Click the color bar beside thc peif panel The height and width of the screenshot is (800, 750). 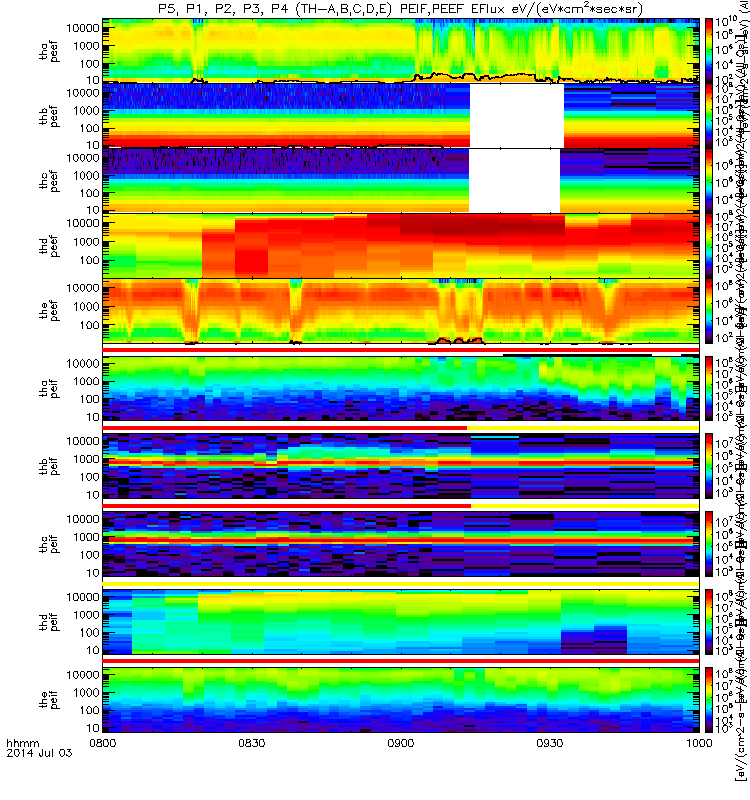(x=709, y=544)
